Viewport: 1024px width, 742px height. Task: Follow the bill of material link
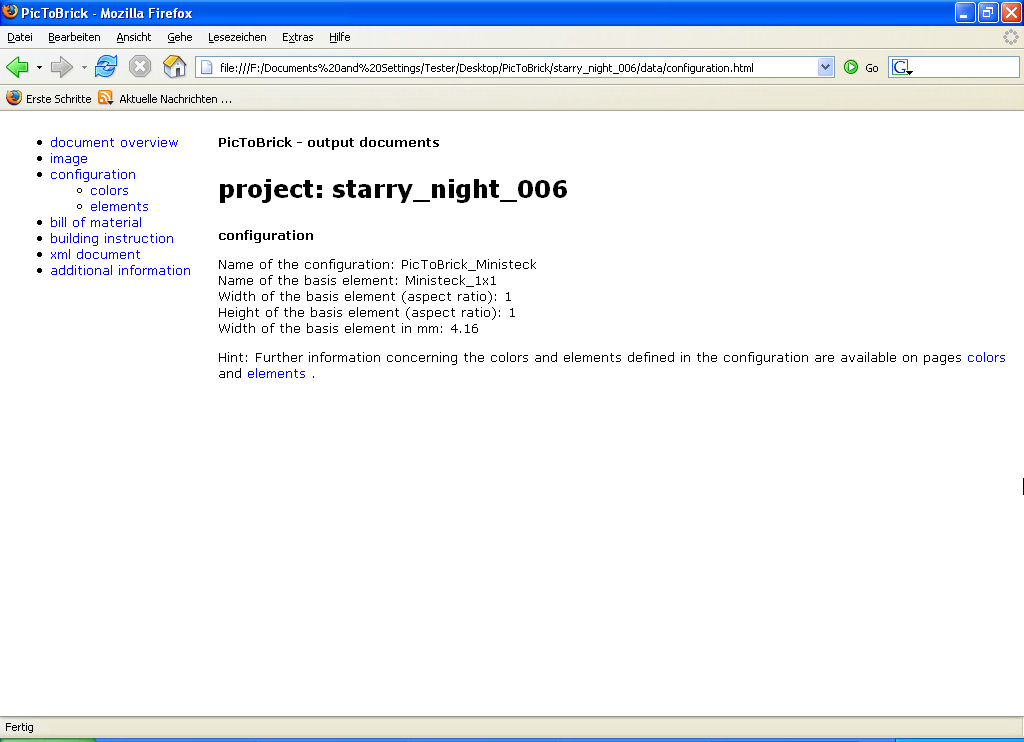pyautogui.click(x=96, y=223)
